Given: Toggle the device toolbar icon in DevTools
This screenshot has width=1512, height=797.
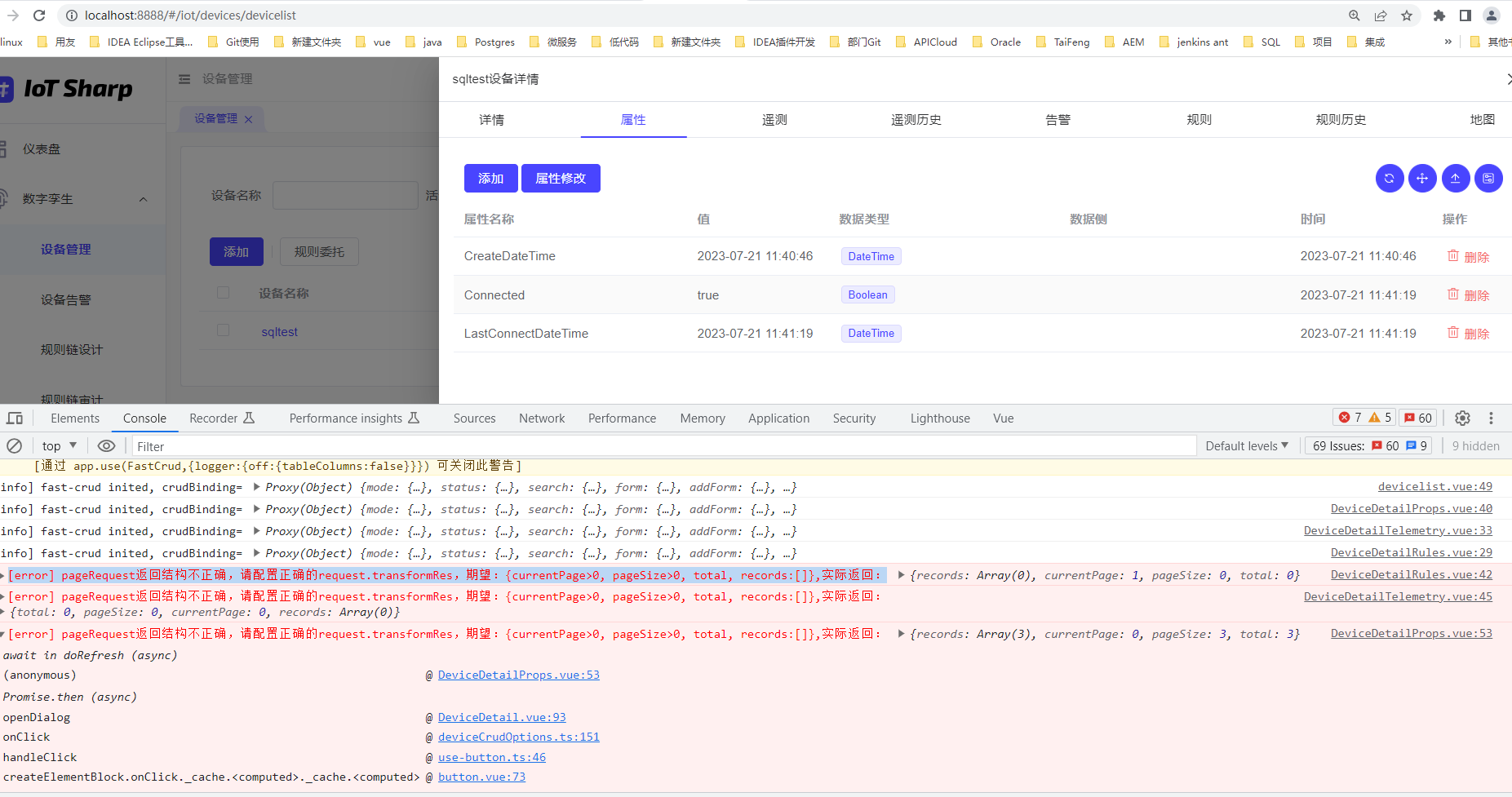Looking at the screenshot, I should 15,418.
